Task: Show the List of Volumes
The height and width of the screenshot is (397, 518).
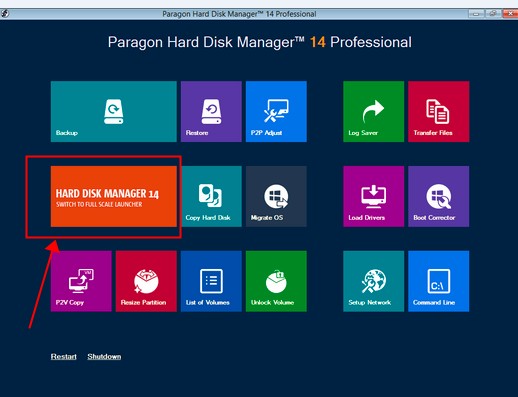Action: [211, 281]
